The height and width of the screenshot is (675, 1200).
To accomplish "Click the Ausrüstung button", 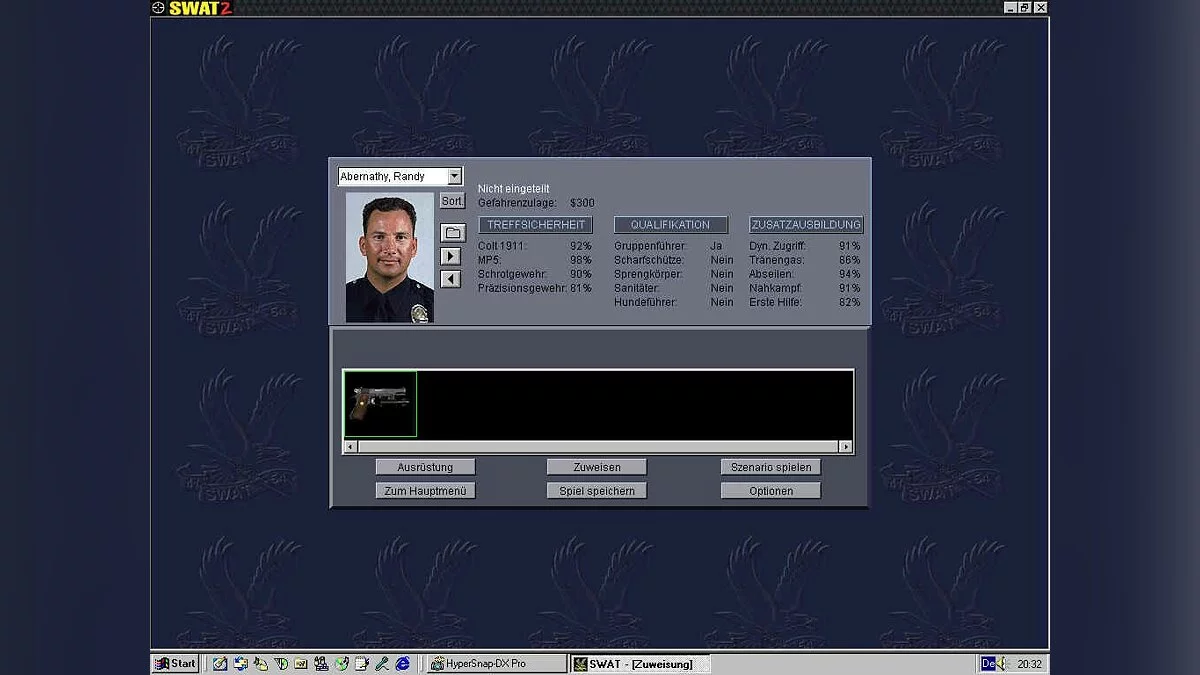I will click(426, 467).
